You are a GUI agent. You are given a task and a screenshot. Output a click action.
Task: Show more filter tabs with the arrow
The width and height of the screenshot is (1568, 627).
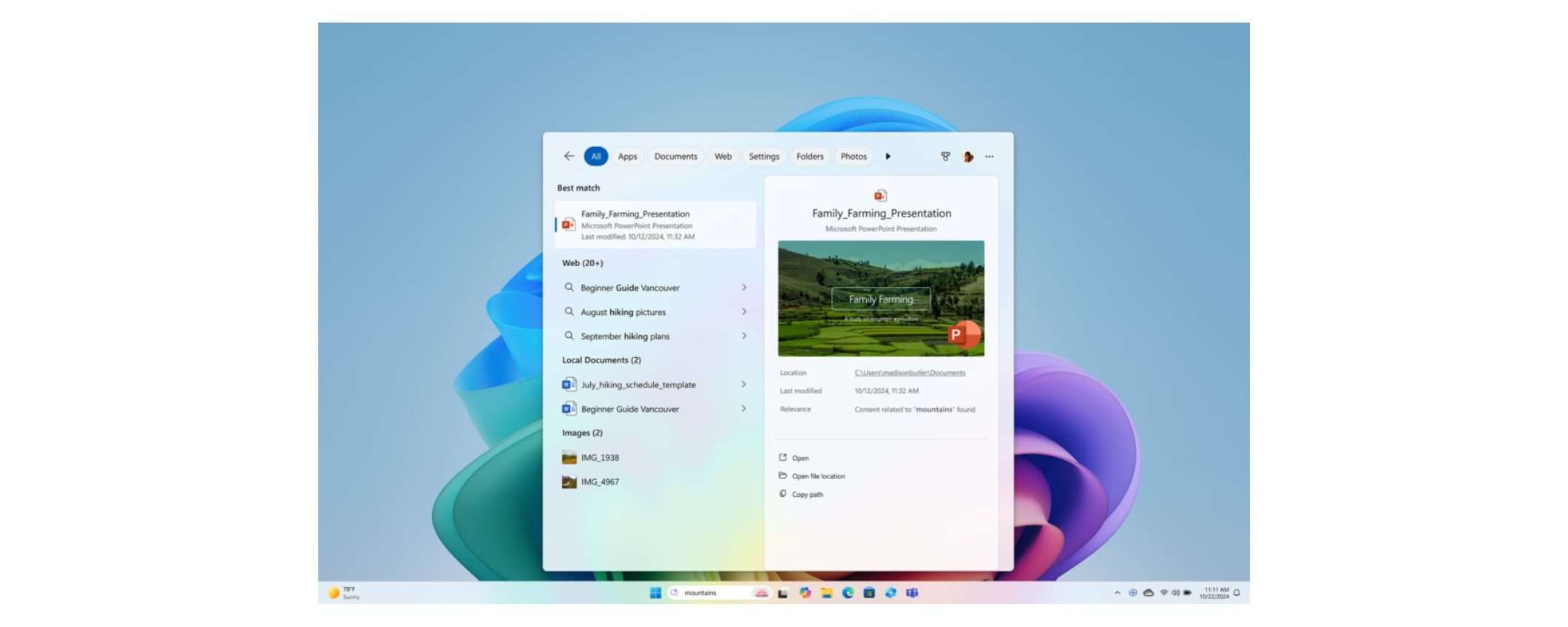(x=888, y=156)
